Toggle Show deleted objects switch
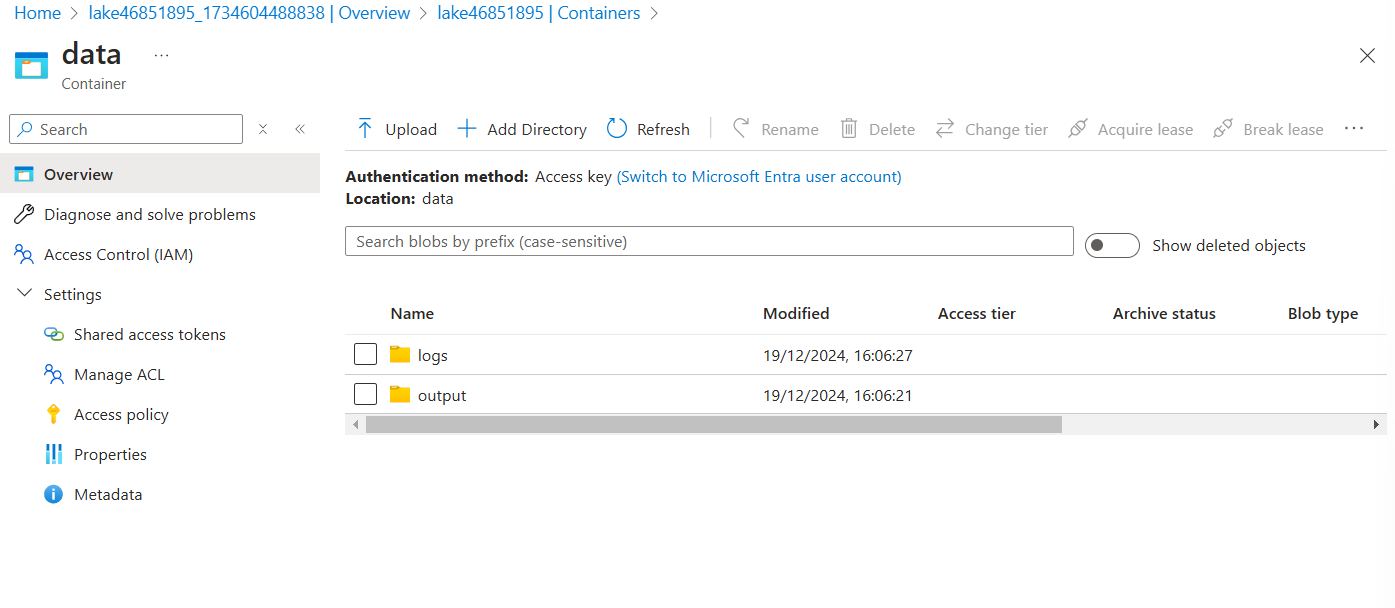 pyautogui.click(x=1112, y=245)
